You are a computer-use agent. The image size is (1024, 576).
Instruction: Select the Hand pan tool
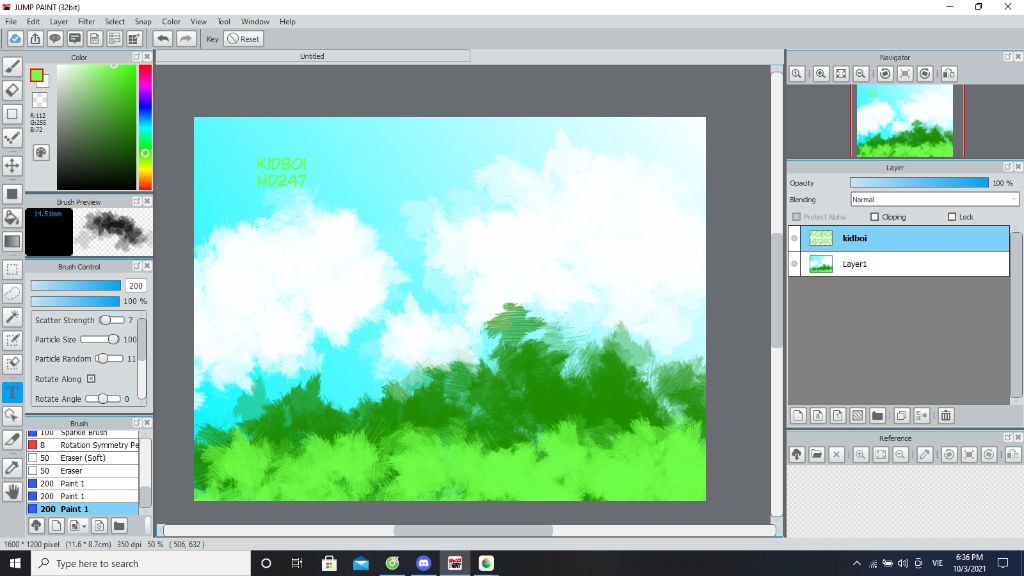point(12,491)
